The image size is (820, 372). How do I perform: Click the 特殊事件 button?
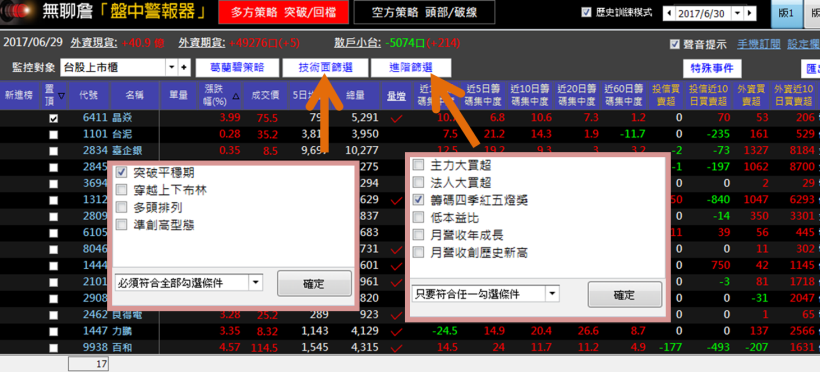(712, 68)
